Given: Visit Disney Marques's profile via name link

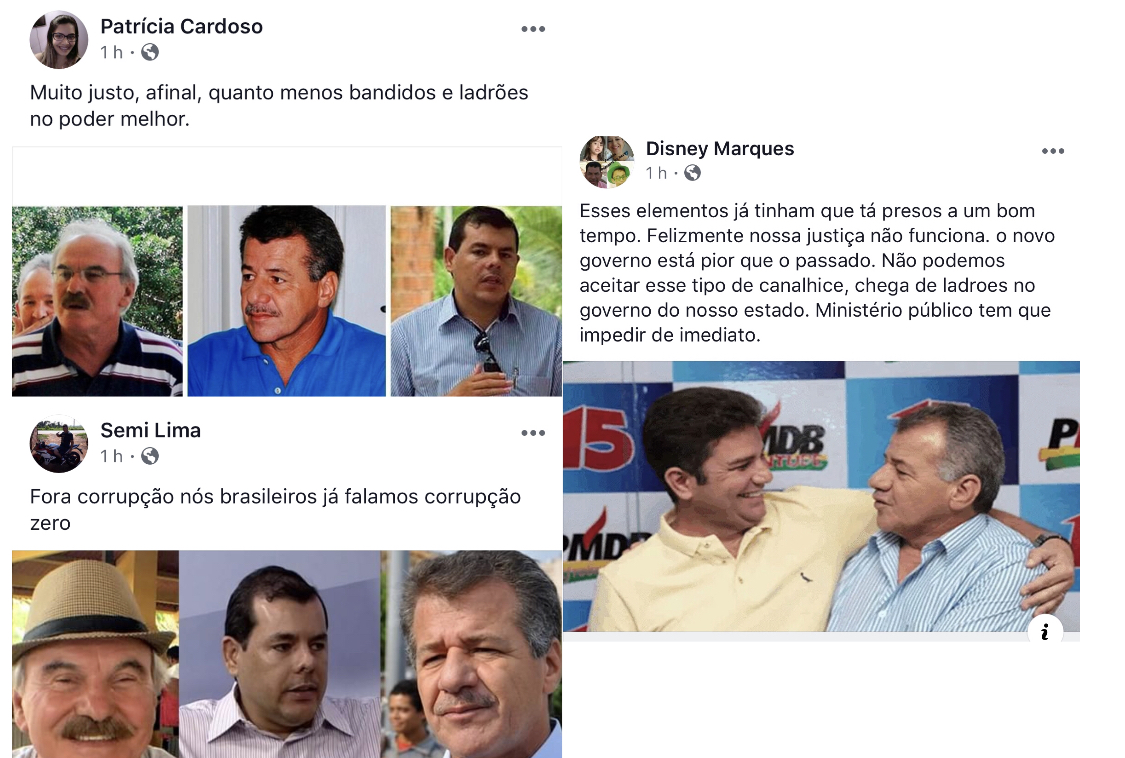Looking at the screenshot, I should 720,149.
